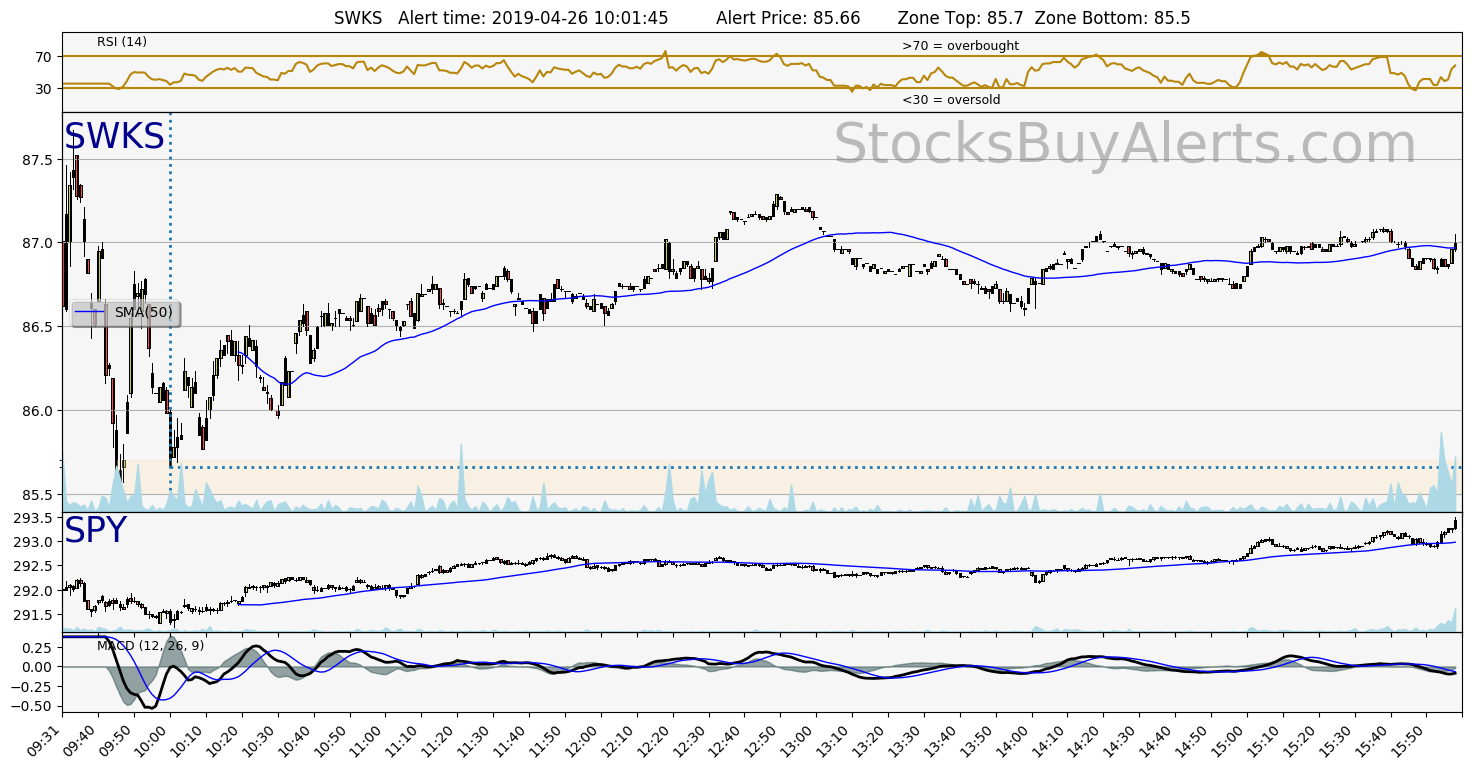Click the 85.5 price axis label
Screen dimensions: 1475x770
click(36, 495)
